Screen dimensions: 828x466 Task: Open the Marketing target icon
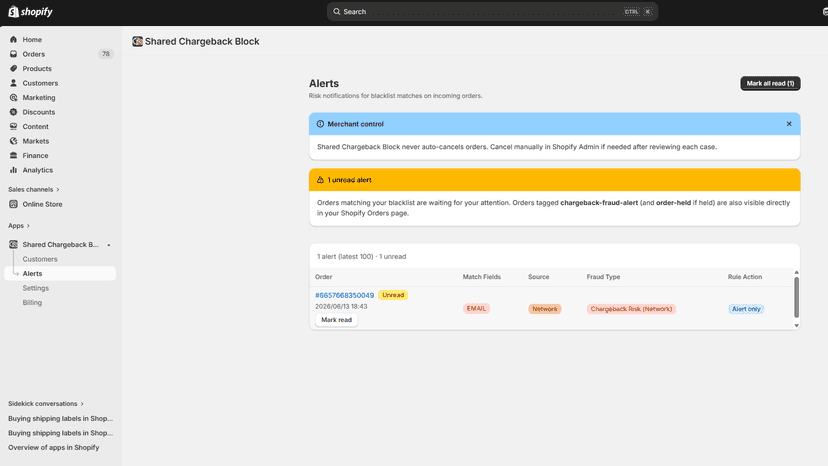13,98
